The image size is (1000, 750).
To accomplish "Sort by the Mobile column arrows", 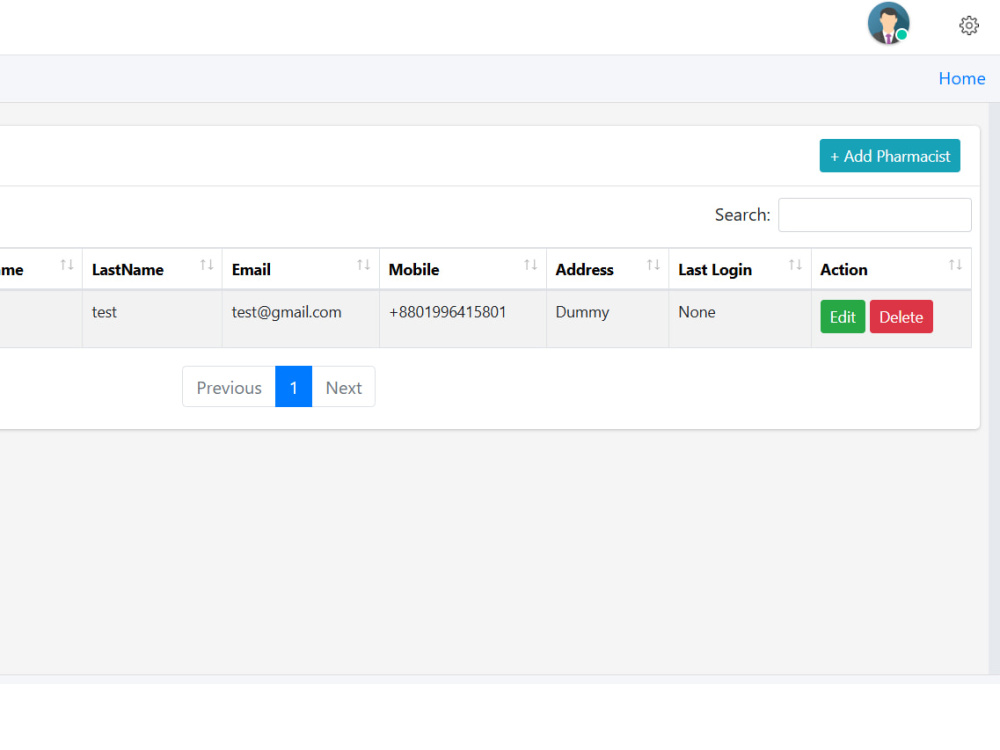I will click(531, 265).
